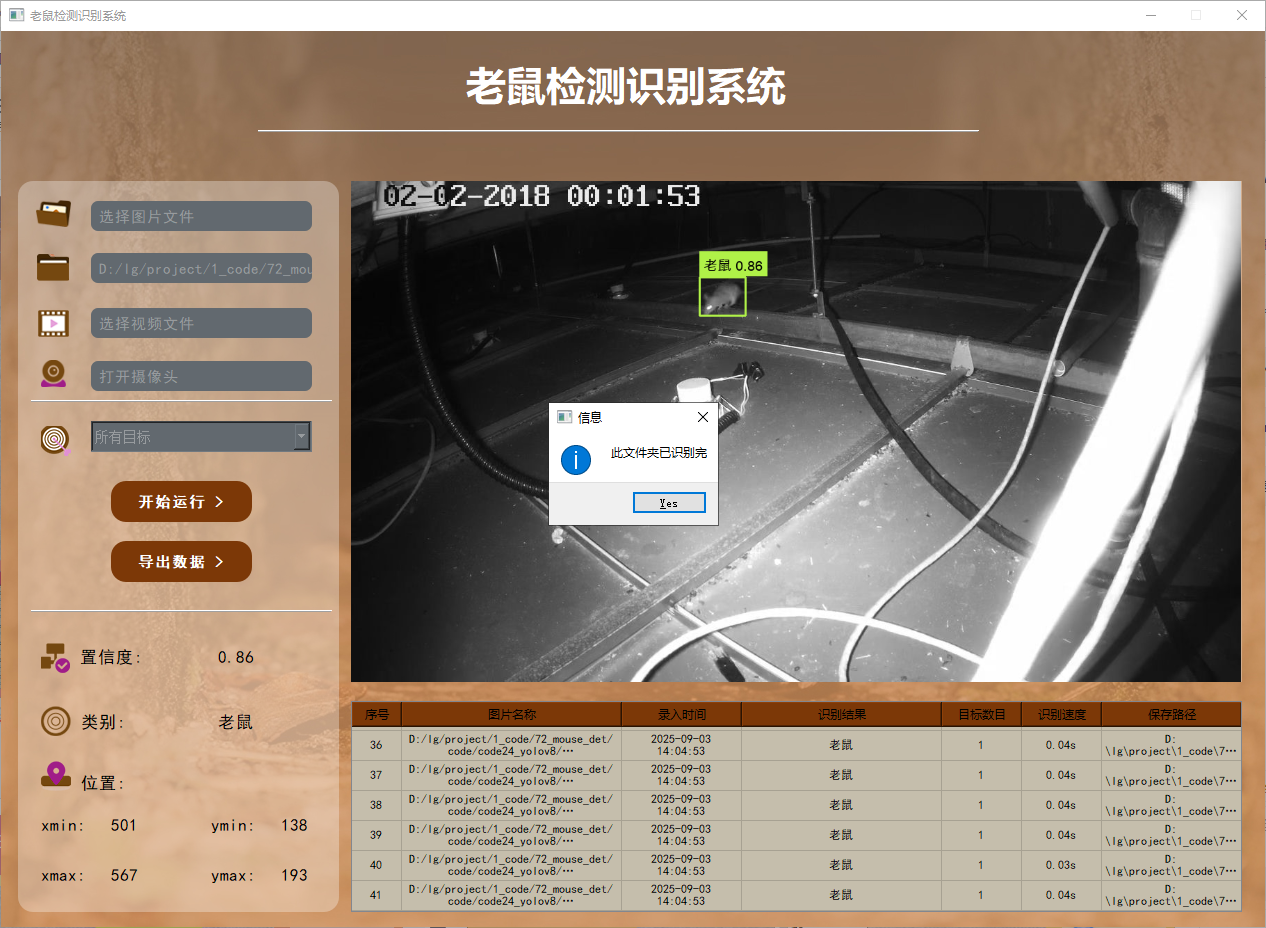Click the 此文件夹已识别完 dialog message
The height and width of the screenshot is (928, 1266).
(x=659, y=453)
